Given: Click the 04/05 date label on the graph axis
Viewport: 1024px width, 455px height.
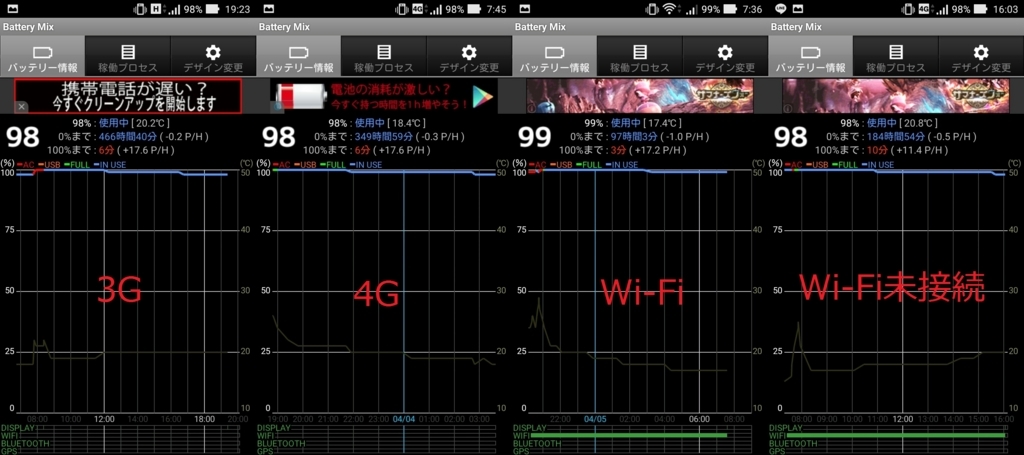Looking at the screenshot, I should tap(595, 418).
